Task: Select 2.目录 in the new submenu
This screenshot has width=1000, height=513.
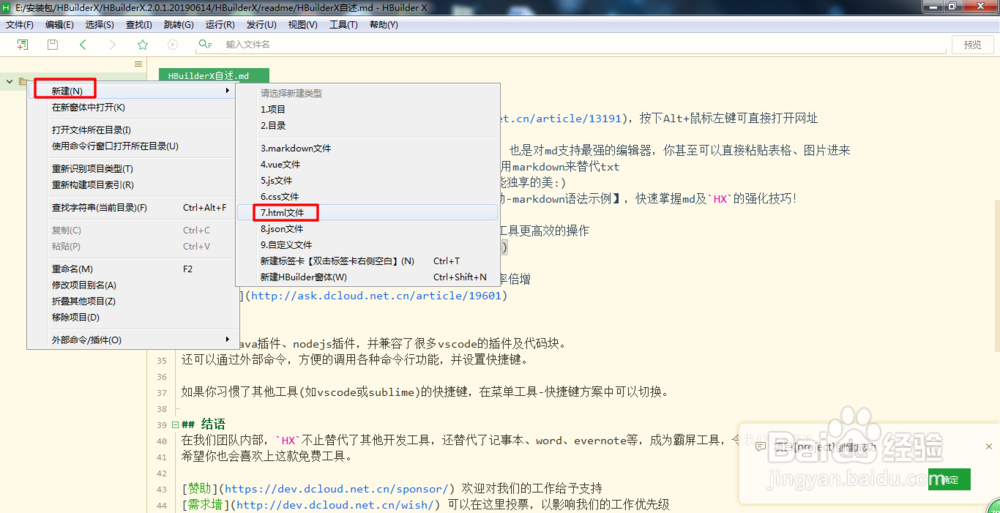Action: click(367, 126)
